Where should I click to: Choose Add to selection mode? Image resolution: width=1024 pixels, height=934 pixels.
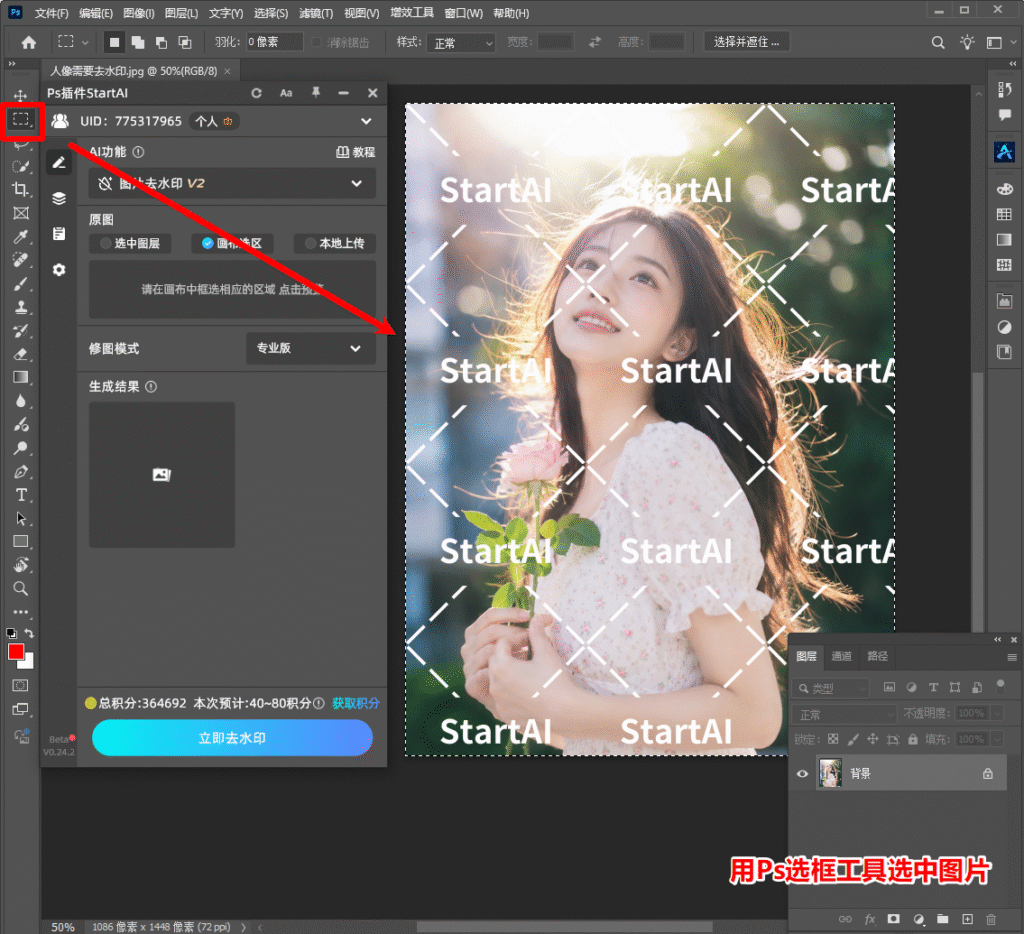138,42
